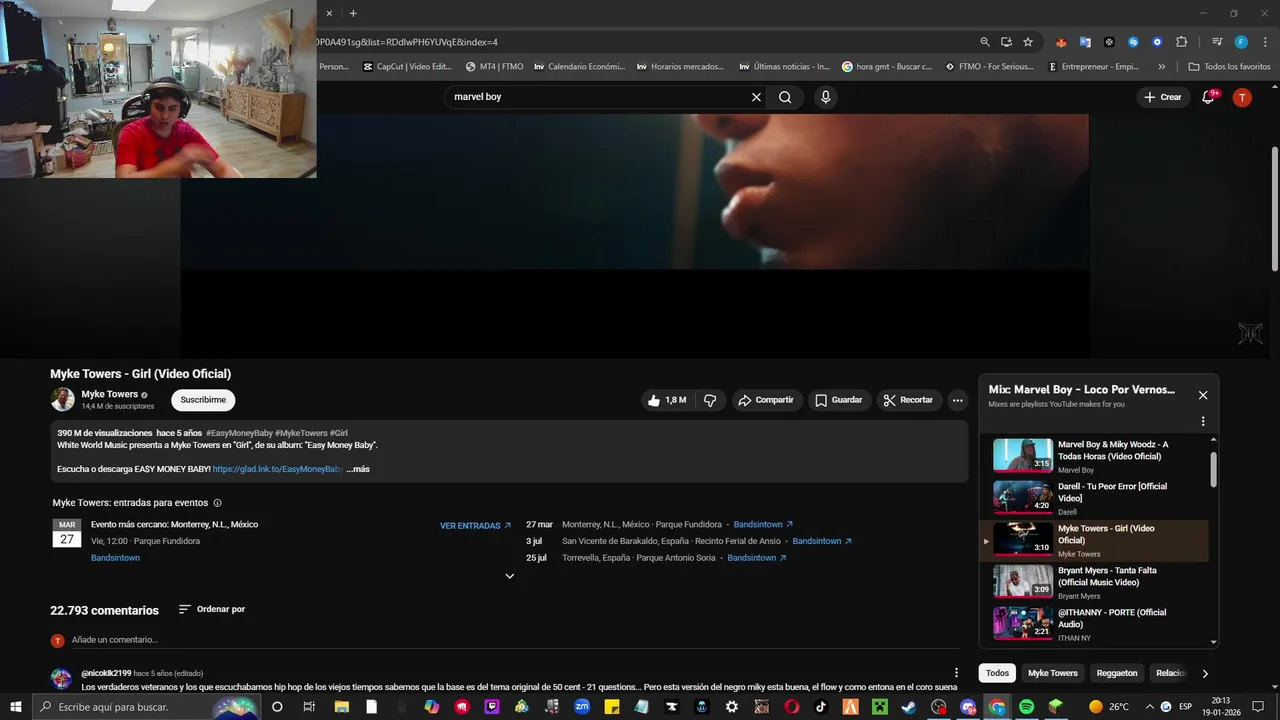Open Opera browser from the taskbar
This screenshot has height=720, width=1280.
point(792,707)
